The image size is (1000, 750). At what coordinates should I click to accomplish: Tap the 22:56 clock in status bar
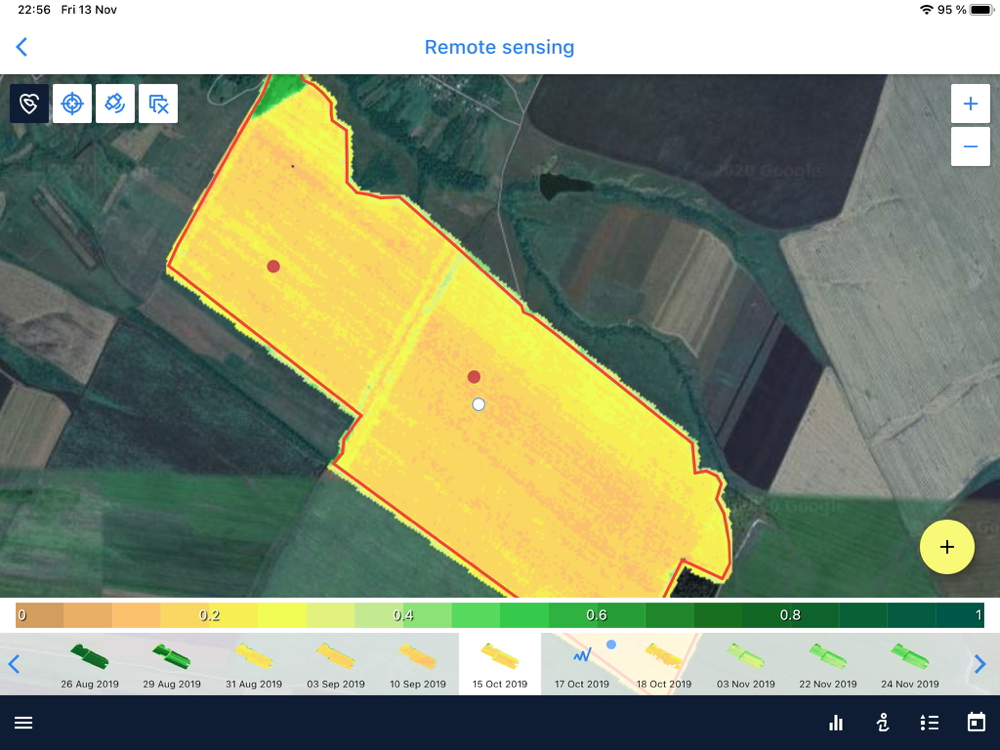click(x=34, y=10)
